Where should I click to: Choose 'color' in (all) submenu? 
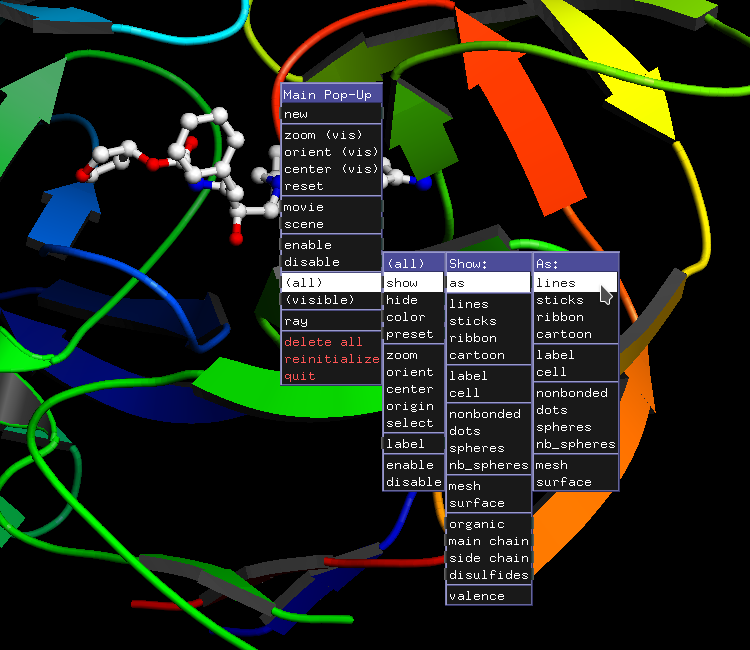[x=414, y=317]
